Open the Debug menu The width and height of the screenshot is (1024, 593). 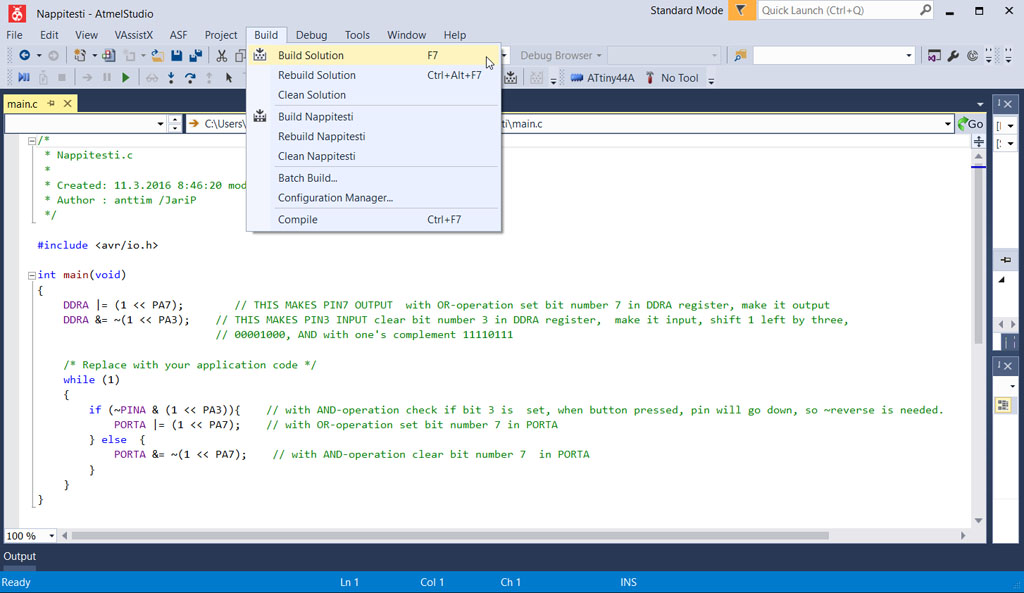[312, 35]
